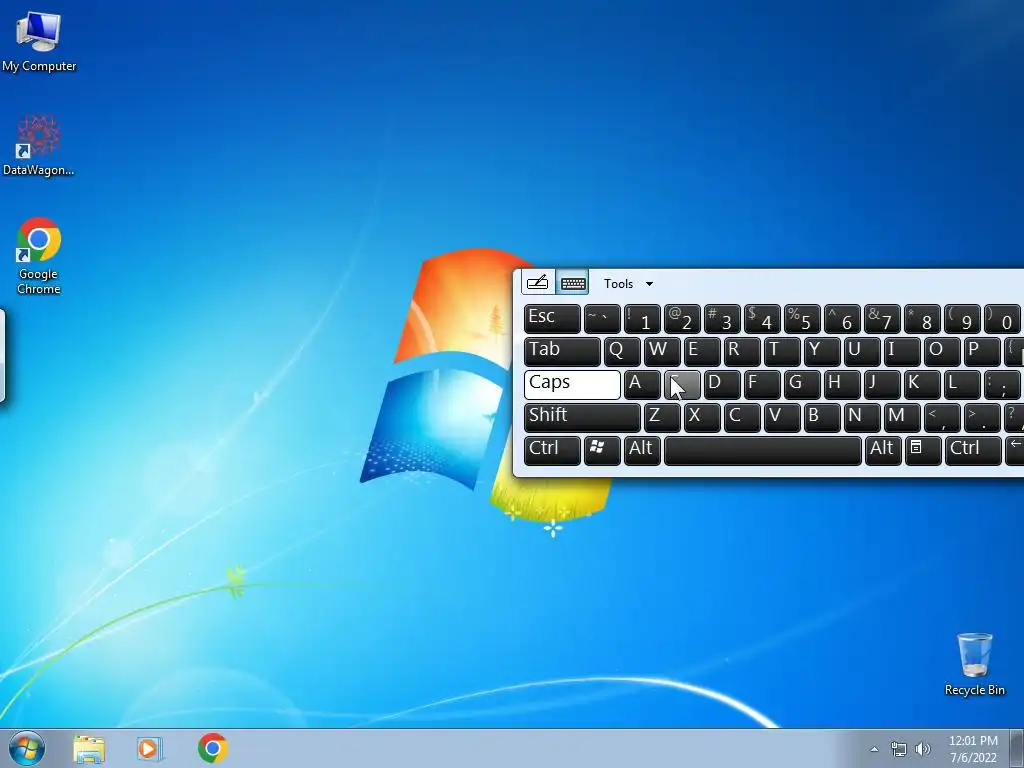Toggle the left Ctrl key
The image size is (1024, 768).
[x=552, y=451]
